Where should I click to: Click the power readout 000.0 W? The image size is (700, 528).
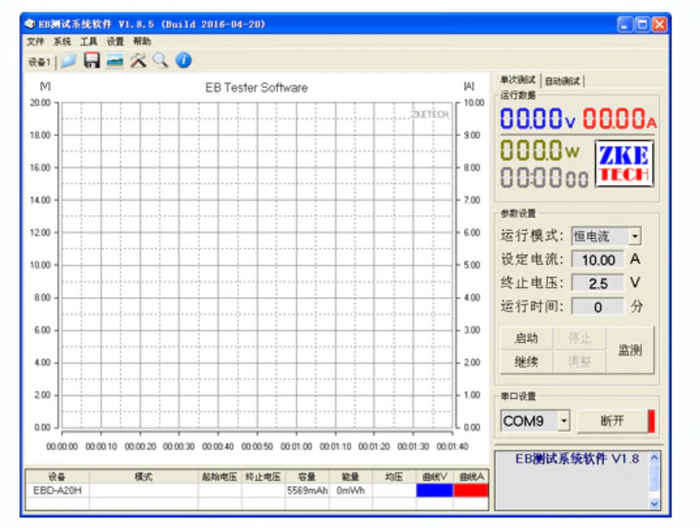[540, 150]
